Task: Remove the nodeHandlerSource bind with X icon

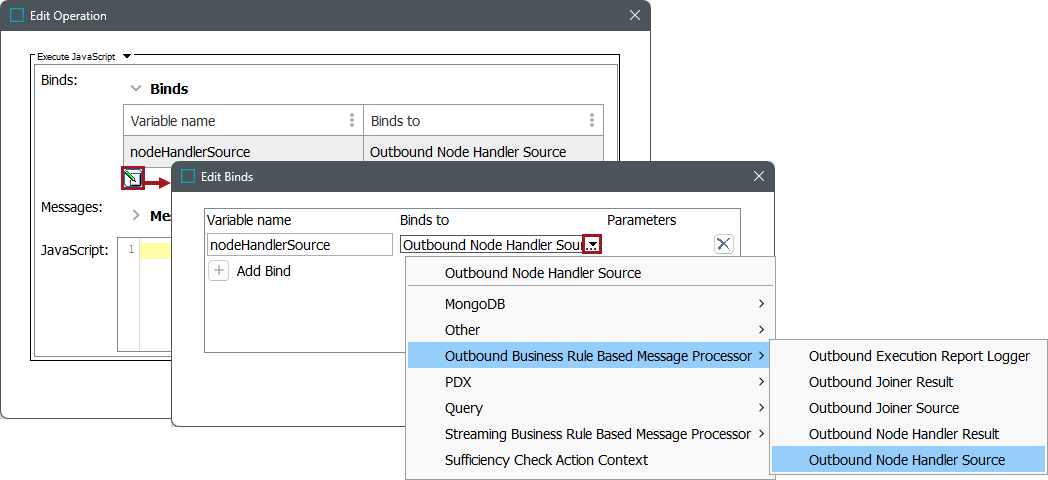Action: 724,244
